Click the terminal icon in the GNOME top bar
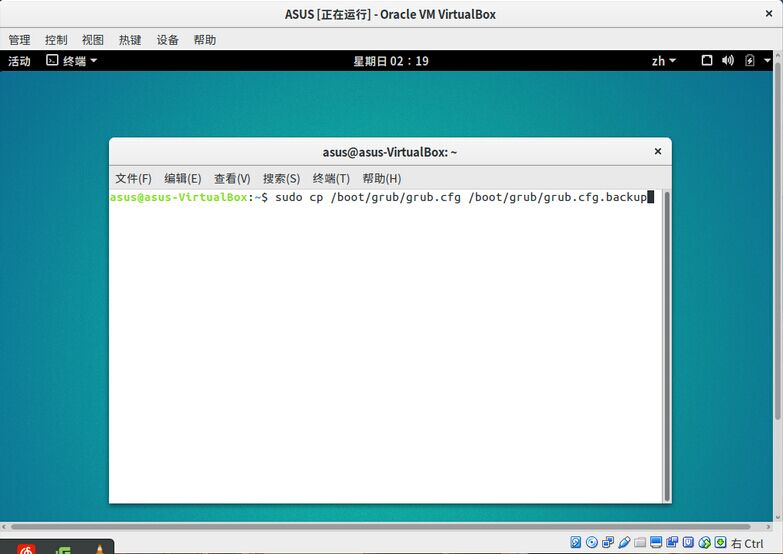The width and height of the screenshot is (783, 554). coord(52,60)
